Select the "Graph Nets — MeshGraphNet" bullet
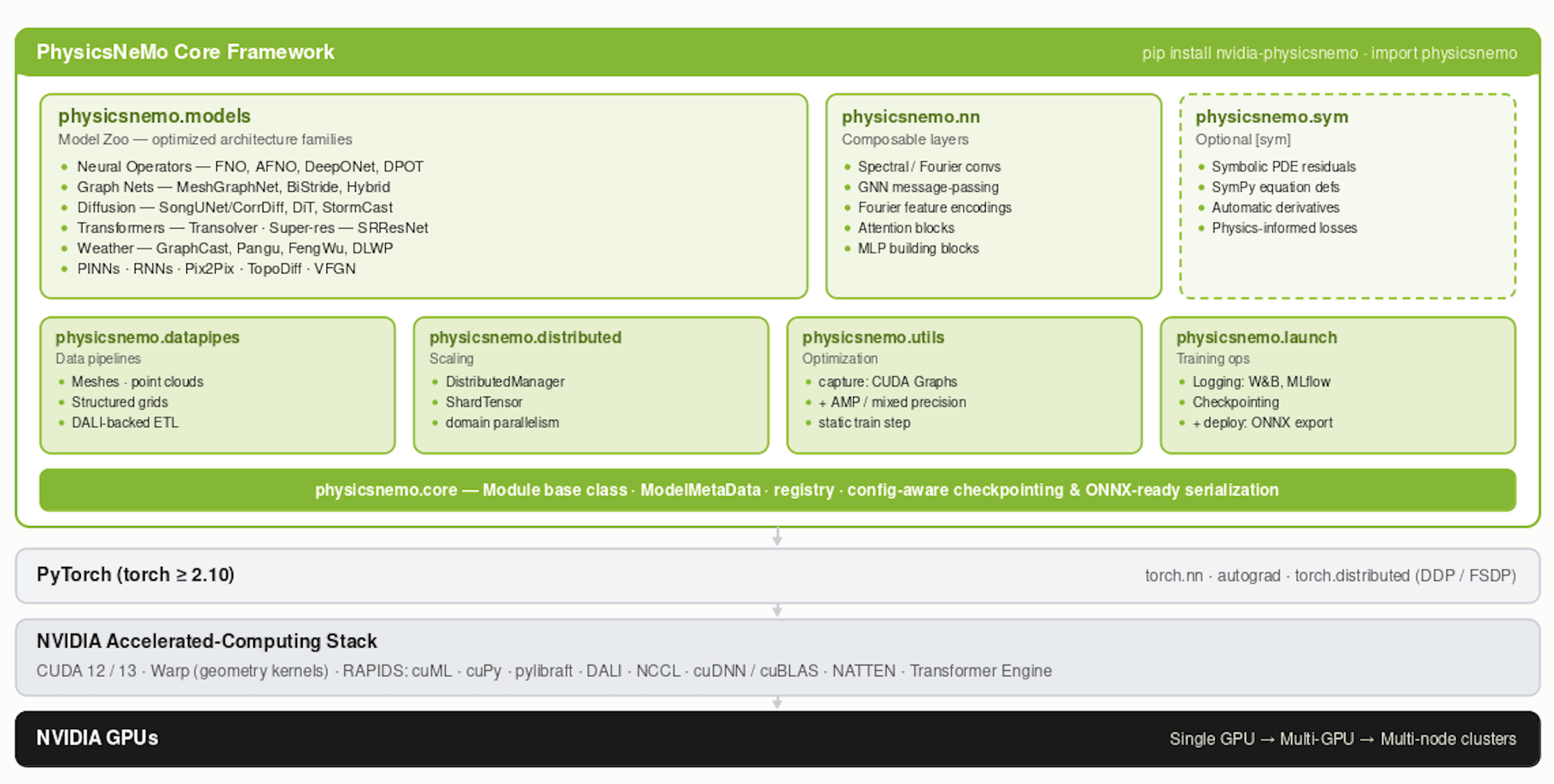This screenshot has width=1554, height=784. [x=233, y=187]
